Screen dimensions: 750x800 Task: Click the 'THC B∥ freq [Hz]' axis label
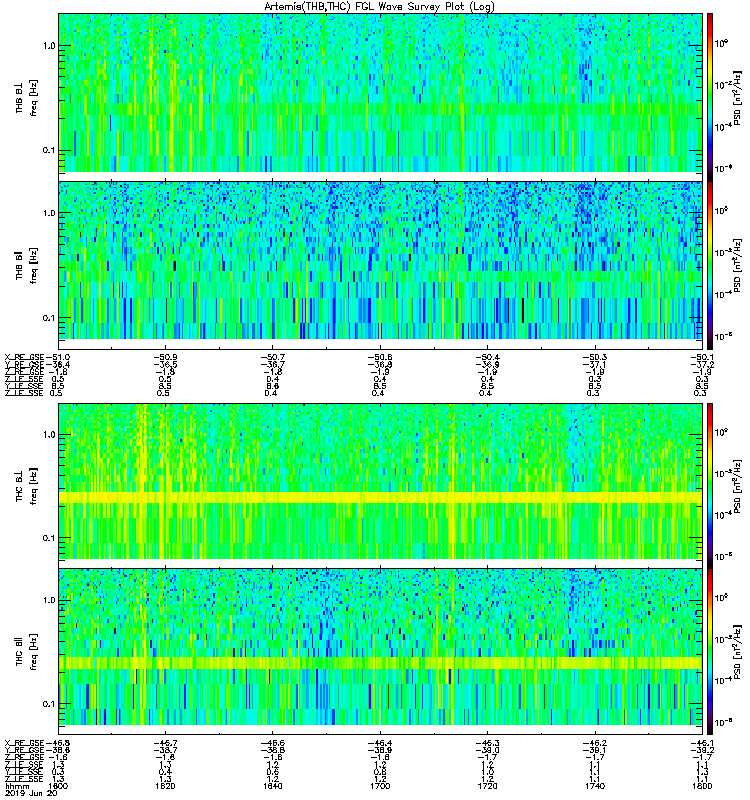[26, 652]
